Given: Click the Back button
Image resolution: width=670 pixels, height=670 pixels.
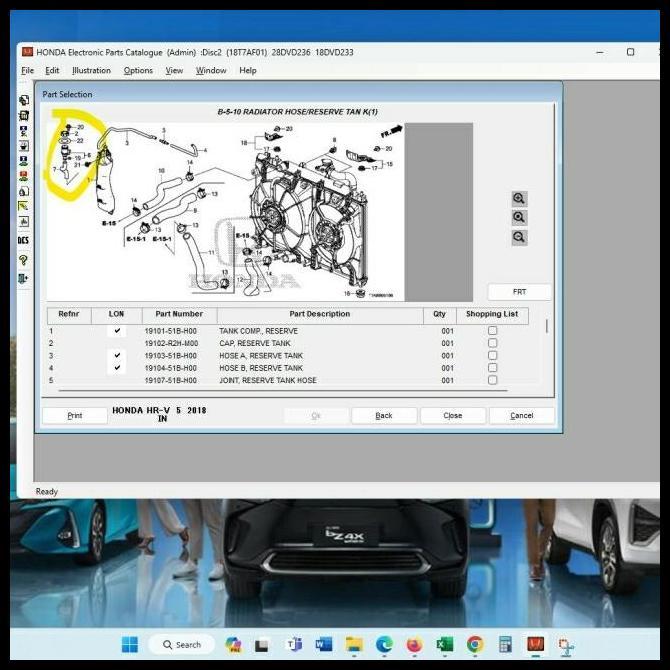Looking at the screenshot, I should coord(384,415).
